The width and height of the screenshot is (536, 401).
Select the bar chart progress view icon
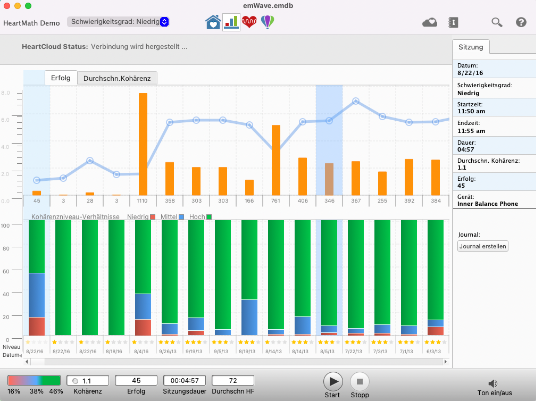tap(231, 22)
